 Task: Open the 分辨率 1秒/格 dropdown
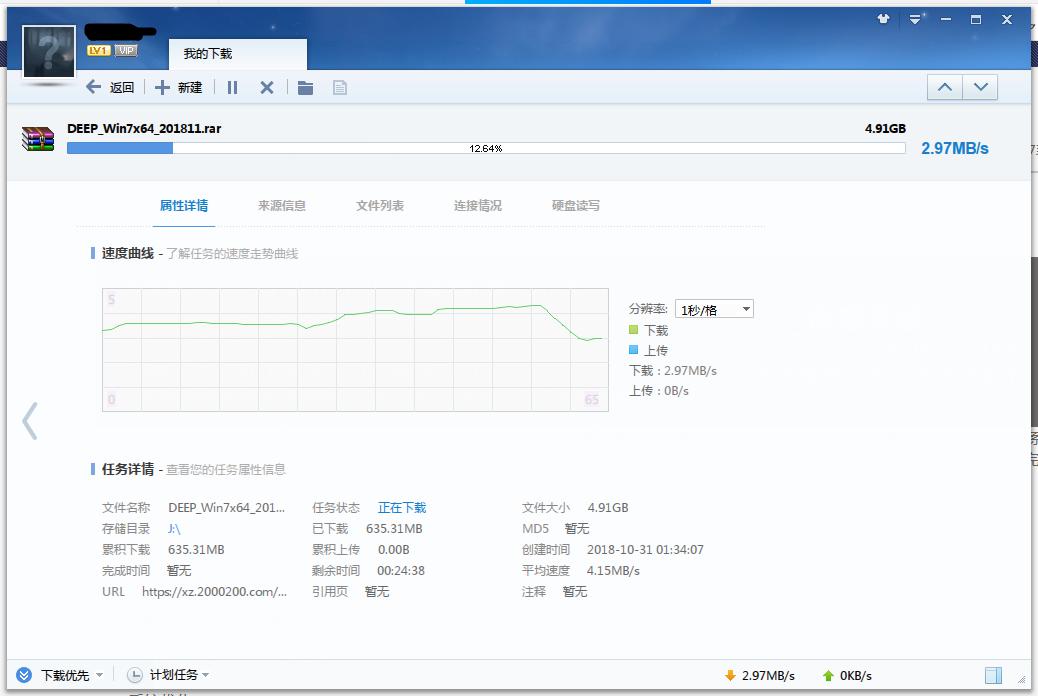(x=714, y=309)
